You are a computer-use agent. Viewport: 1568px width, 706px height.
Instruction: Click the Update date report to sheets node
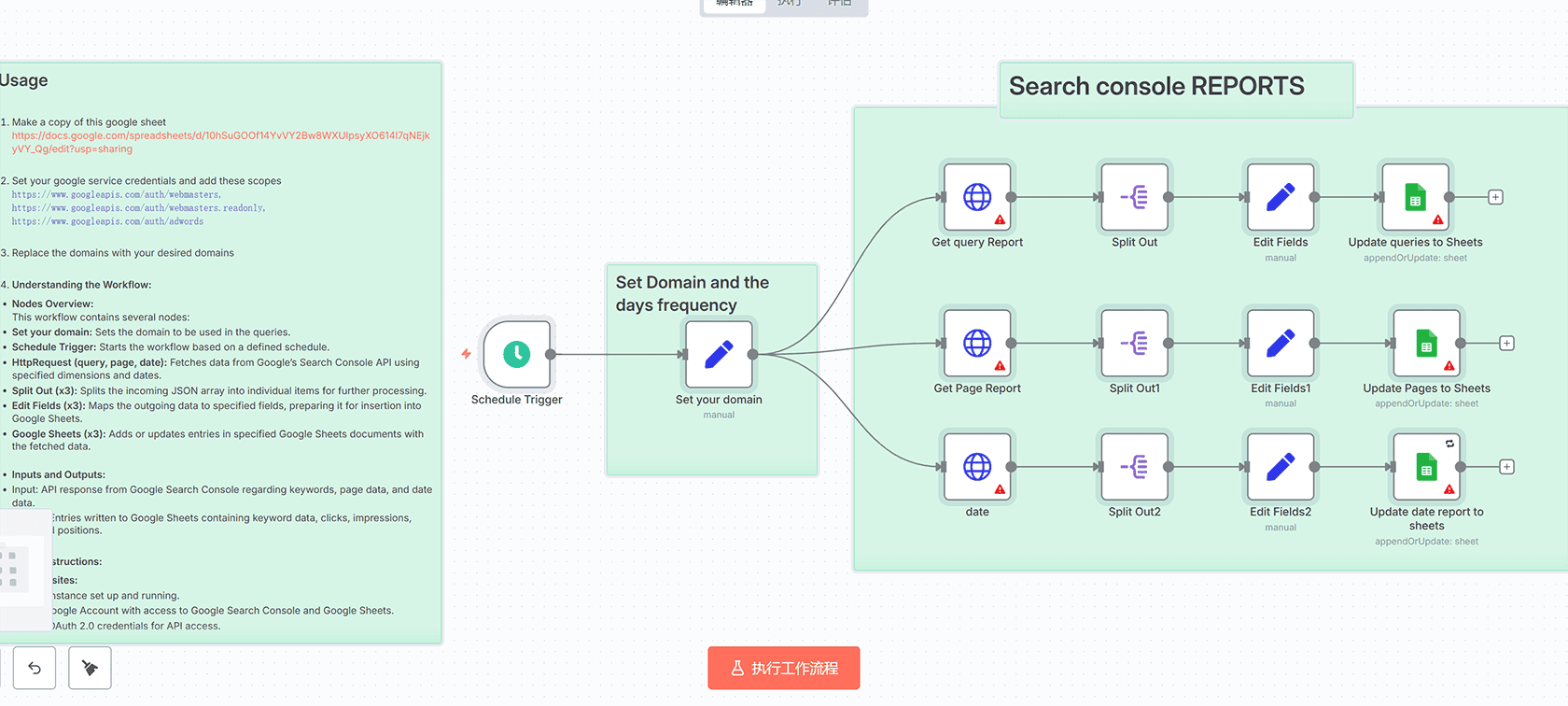click(x=1426, y=467)
